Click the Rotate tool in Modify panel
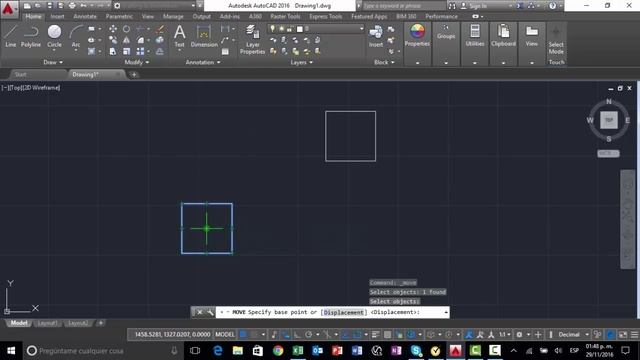Image resolution: width=640 pixels, height=360 pixels. point(127,29)
